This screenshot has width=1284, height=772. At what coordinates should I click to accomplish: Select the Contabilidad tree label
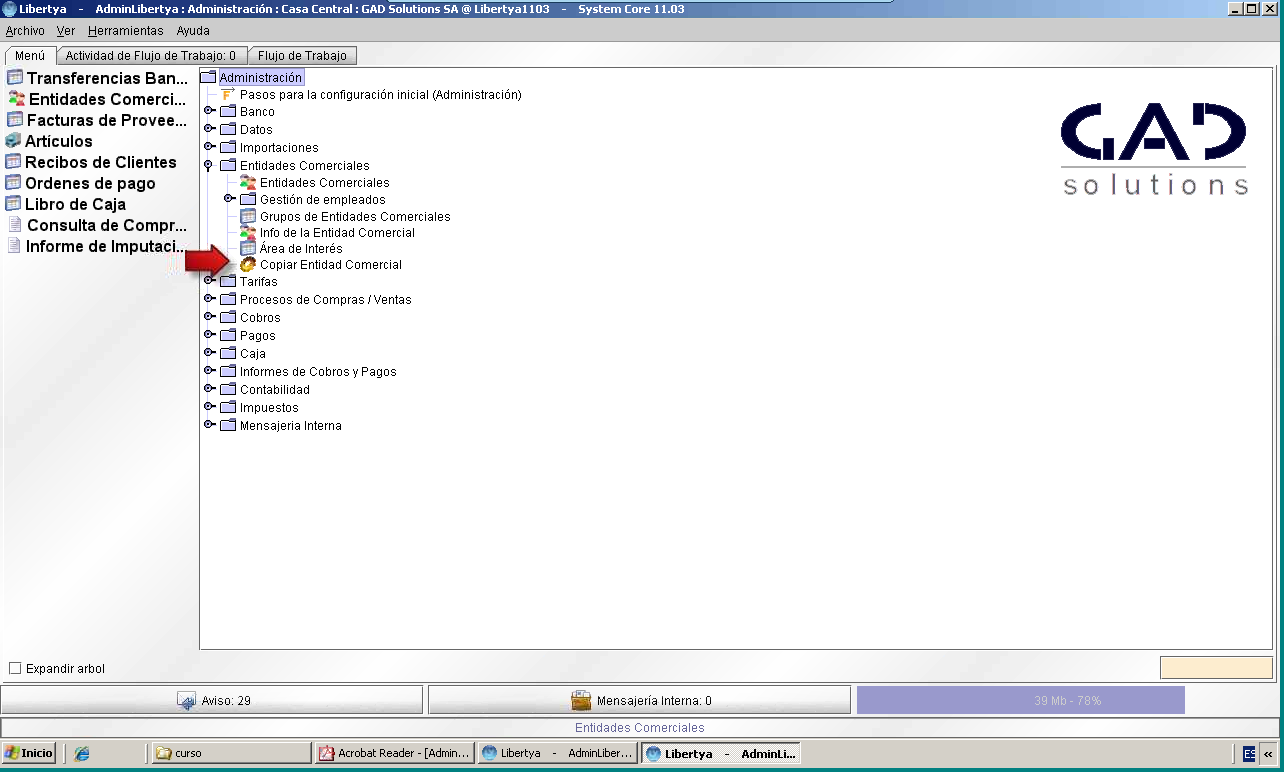tap(275, 390)
